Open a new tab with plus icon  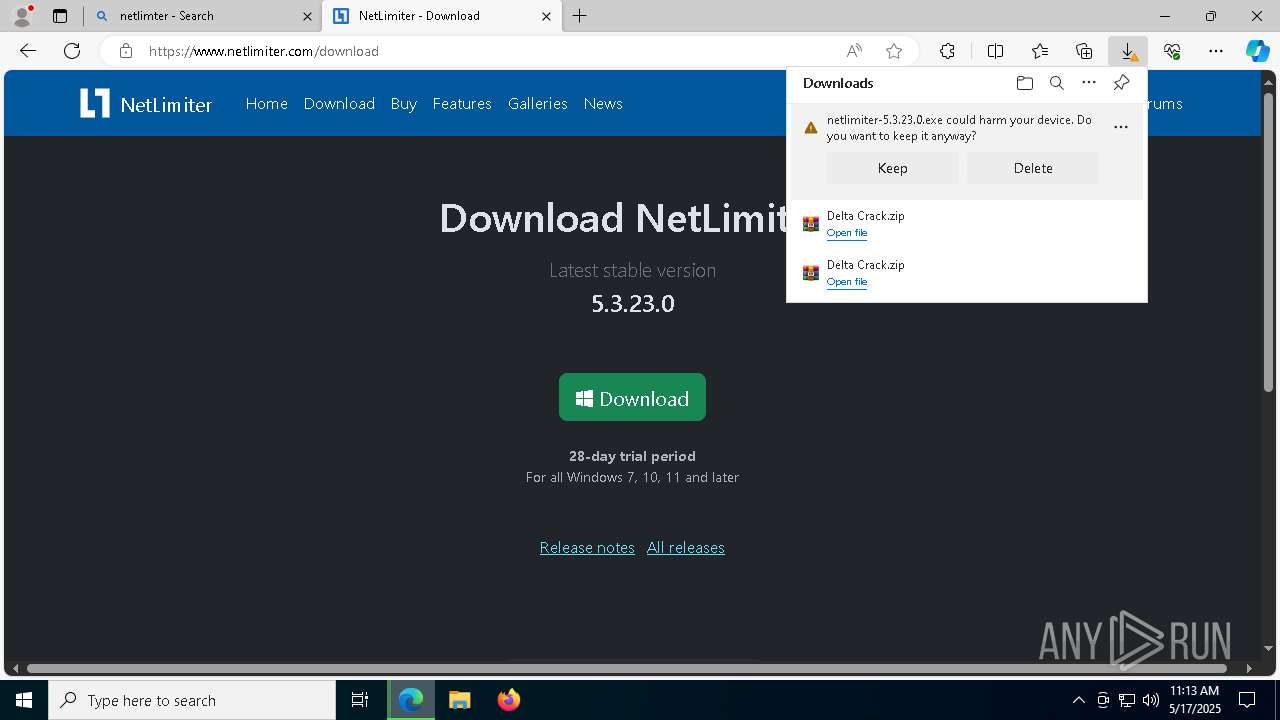580,16
